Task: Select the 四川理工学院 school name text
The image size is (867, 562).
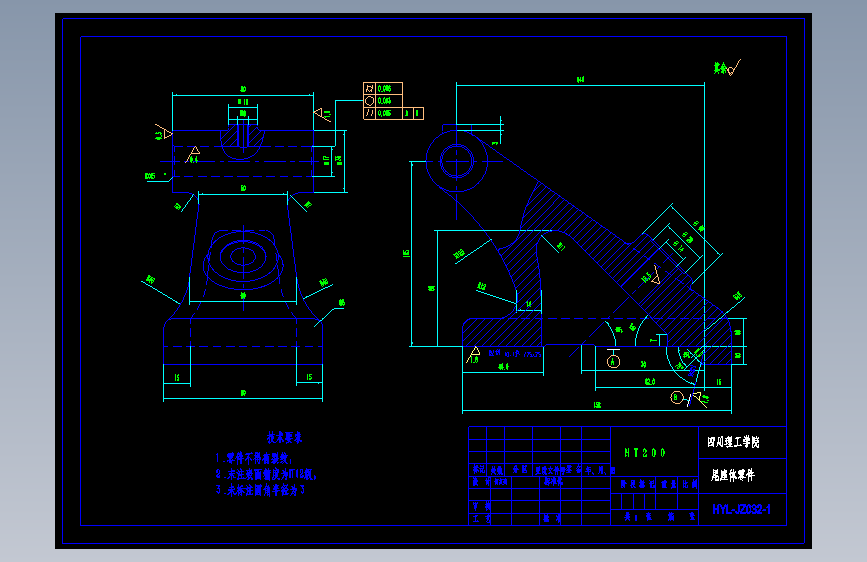Action: click(x=733, y=442)
